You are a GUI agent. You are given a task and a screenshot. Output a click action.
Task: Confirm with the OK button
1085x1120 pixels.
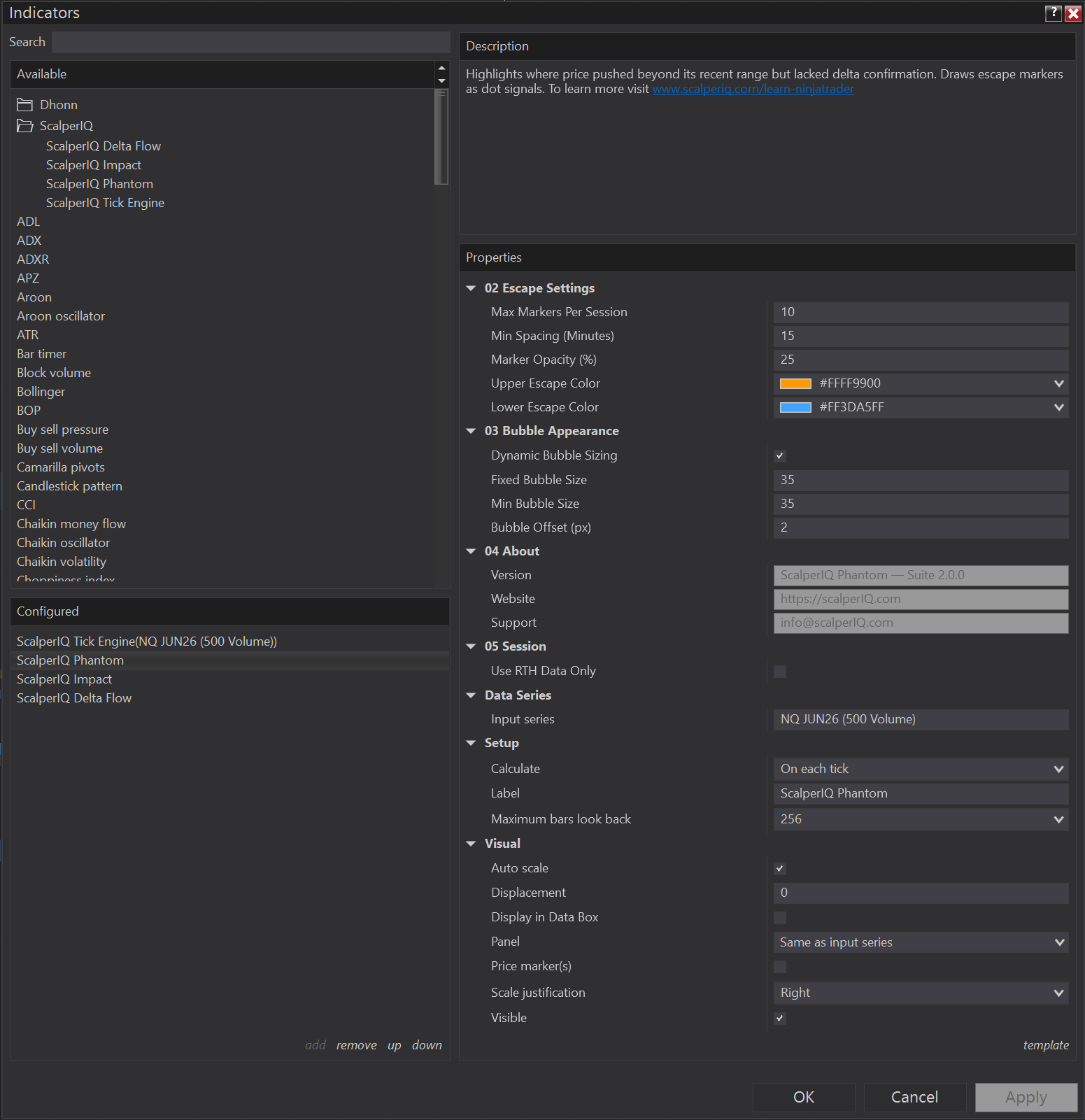pos(804,1097)
